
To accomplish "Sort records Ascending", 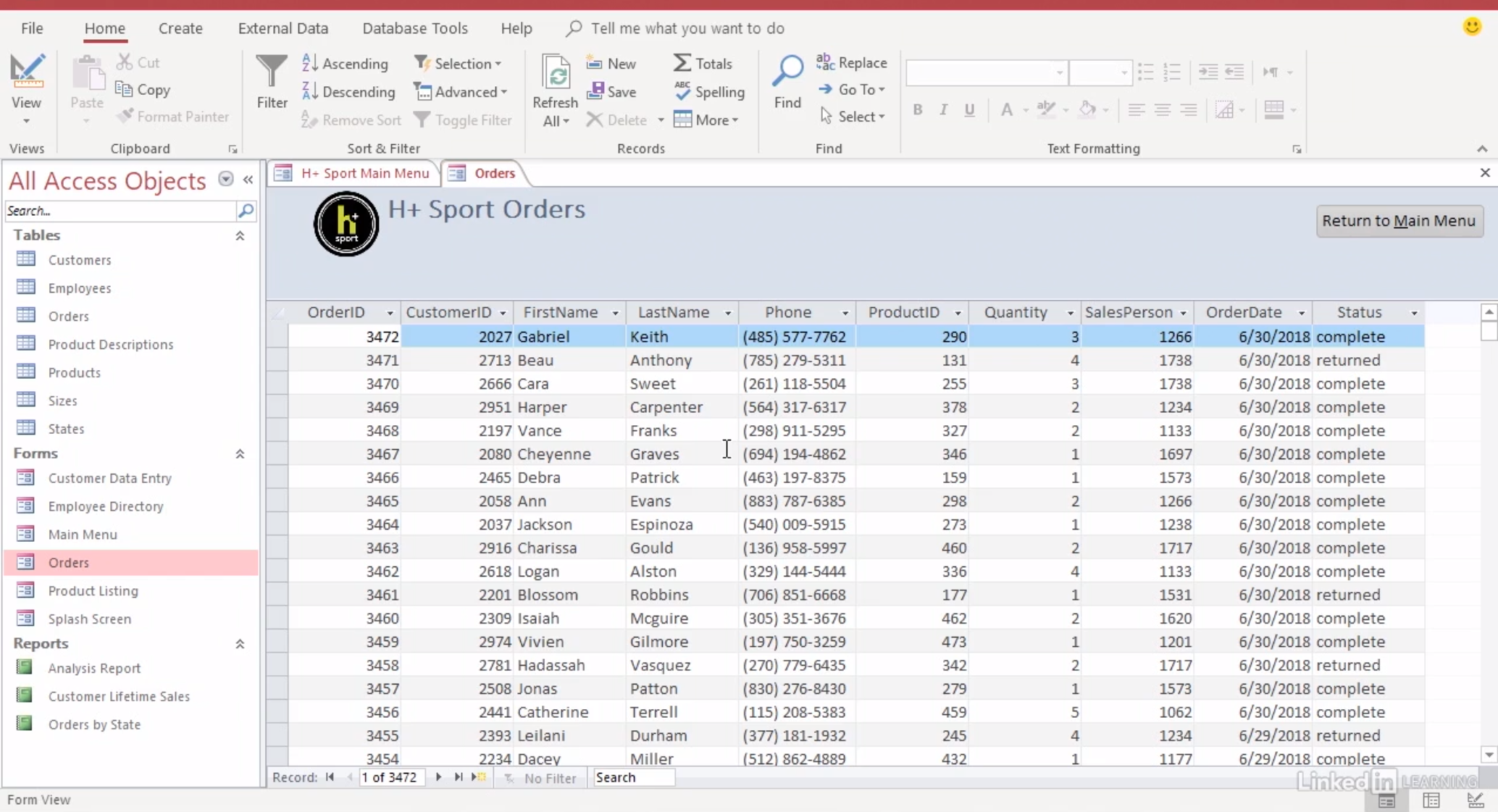I will [346, 64].
